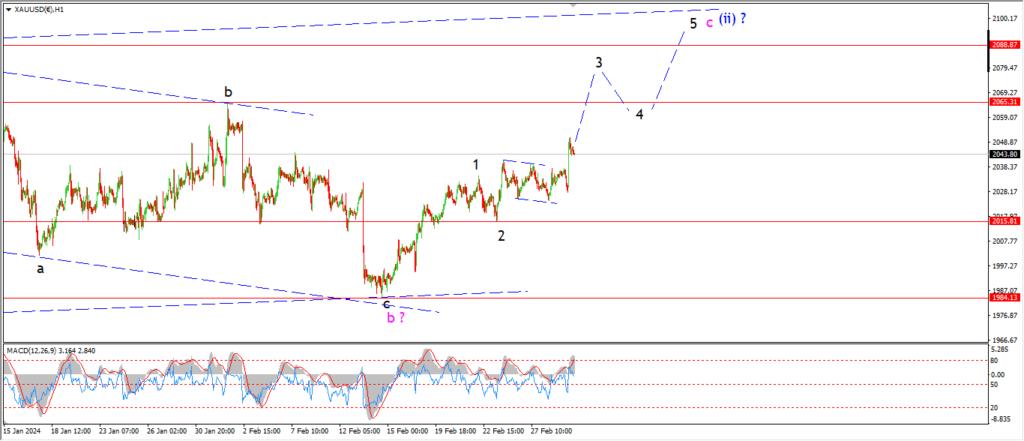Select the magenta 'c' label beside wave 5
Viewport: 1024px width, 441px height.
709,24
